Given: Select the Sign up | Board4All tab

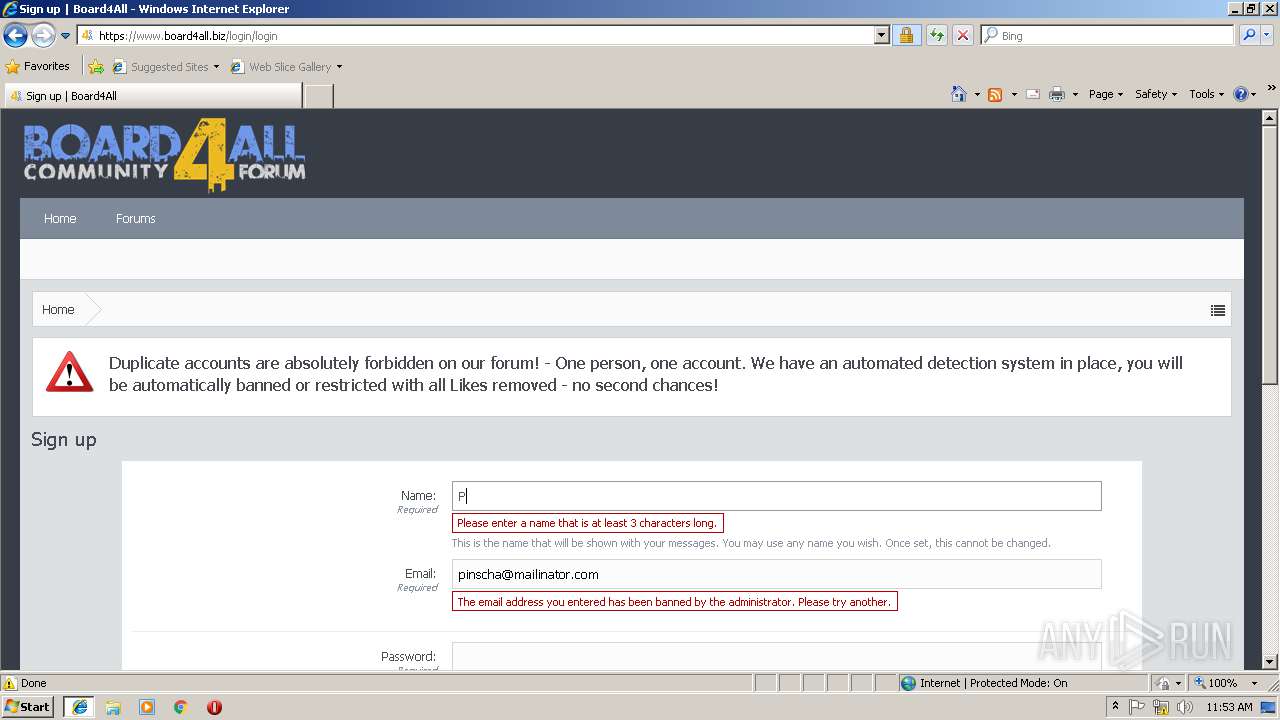Looking at the screenshot, I should pos(152,96).
